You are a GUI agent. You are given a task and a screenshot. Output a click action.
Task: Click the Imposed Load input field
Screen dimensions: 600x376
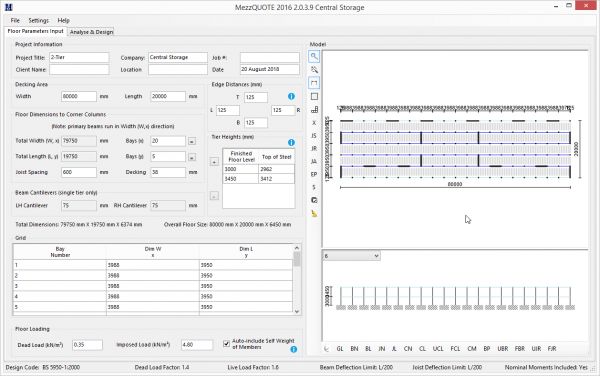click(x=197, y=345)
